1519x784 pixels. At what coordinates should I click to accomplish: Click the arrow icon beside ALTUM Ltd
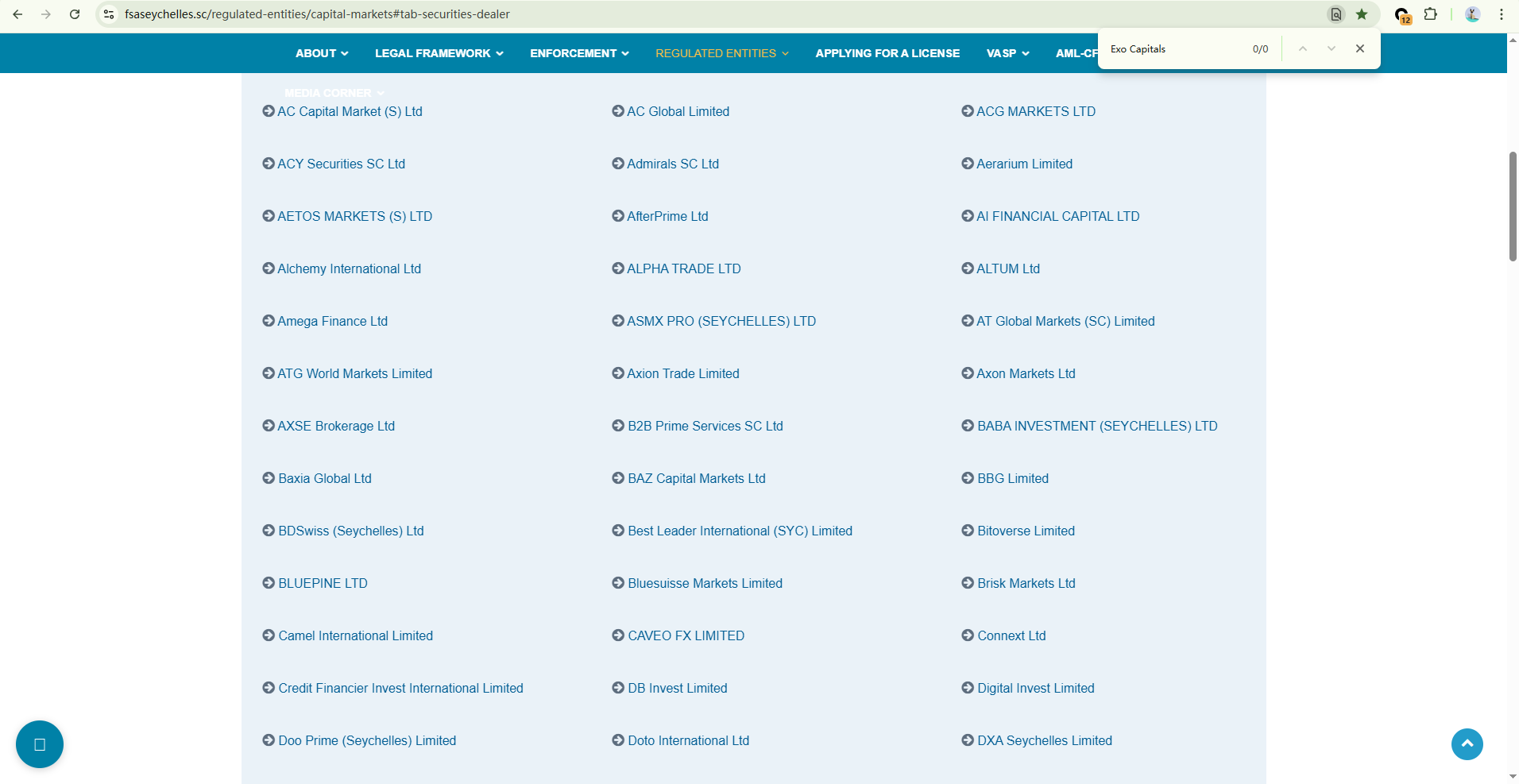point(968,268)
